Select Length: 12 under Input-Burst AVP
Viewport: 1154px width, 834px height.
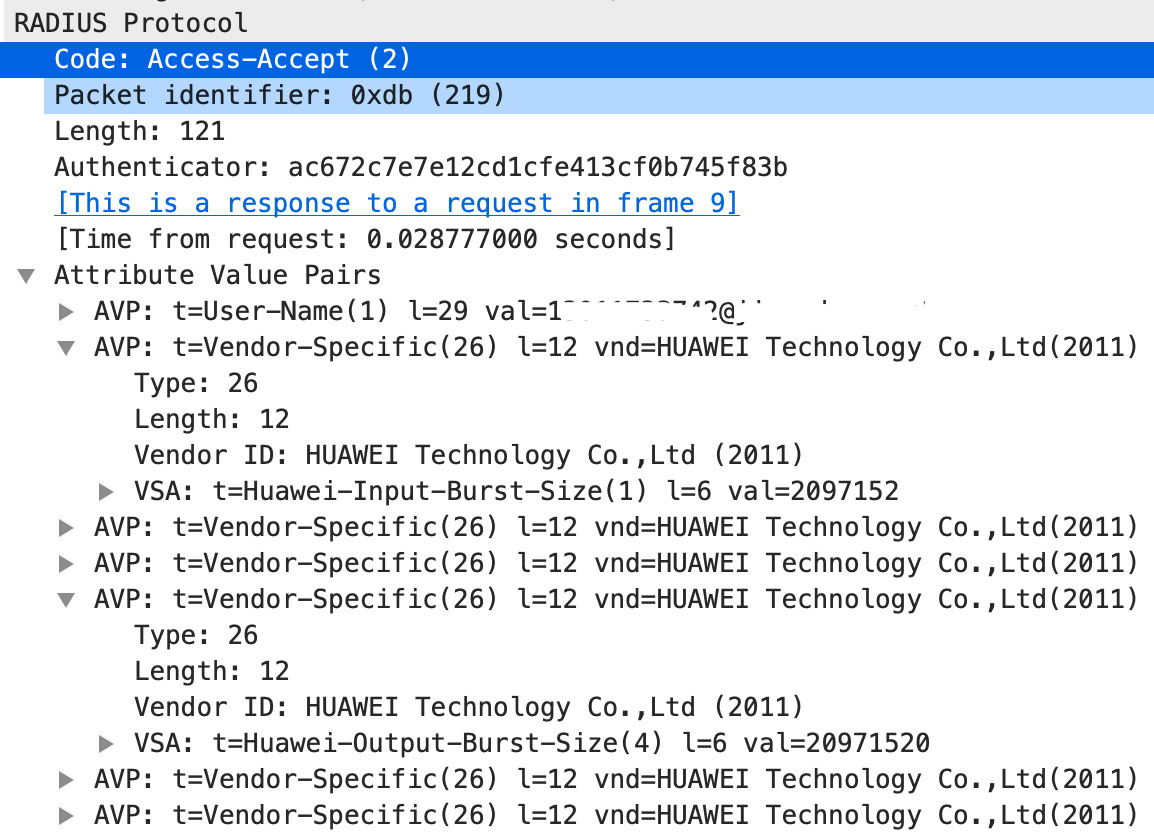coord(212,420)
